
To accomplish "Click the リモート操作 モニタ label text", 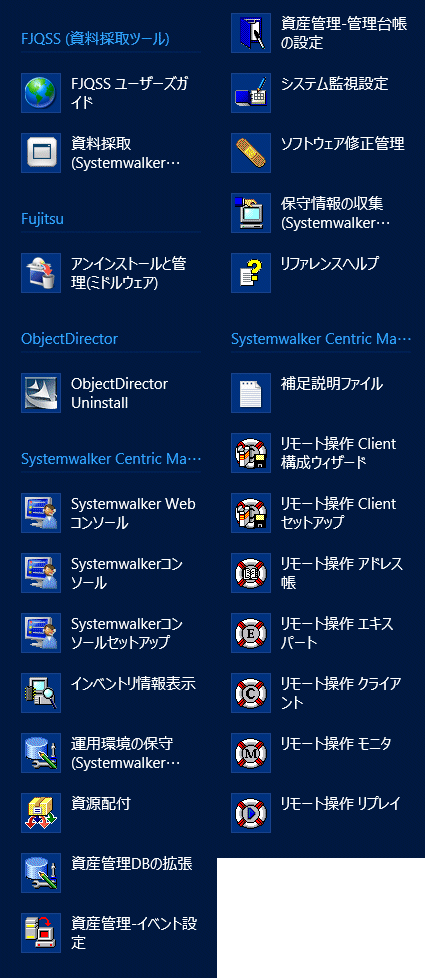I will pyautogui.click(x=336, y=743).
